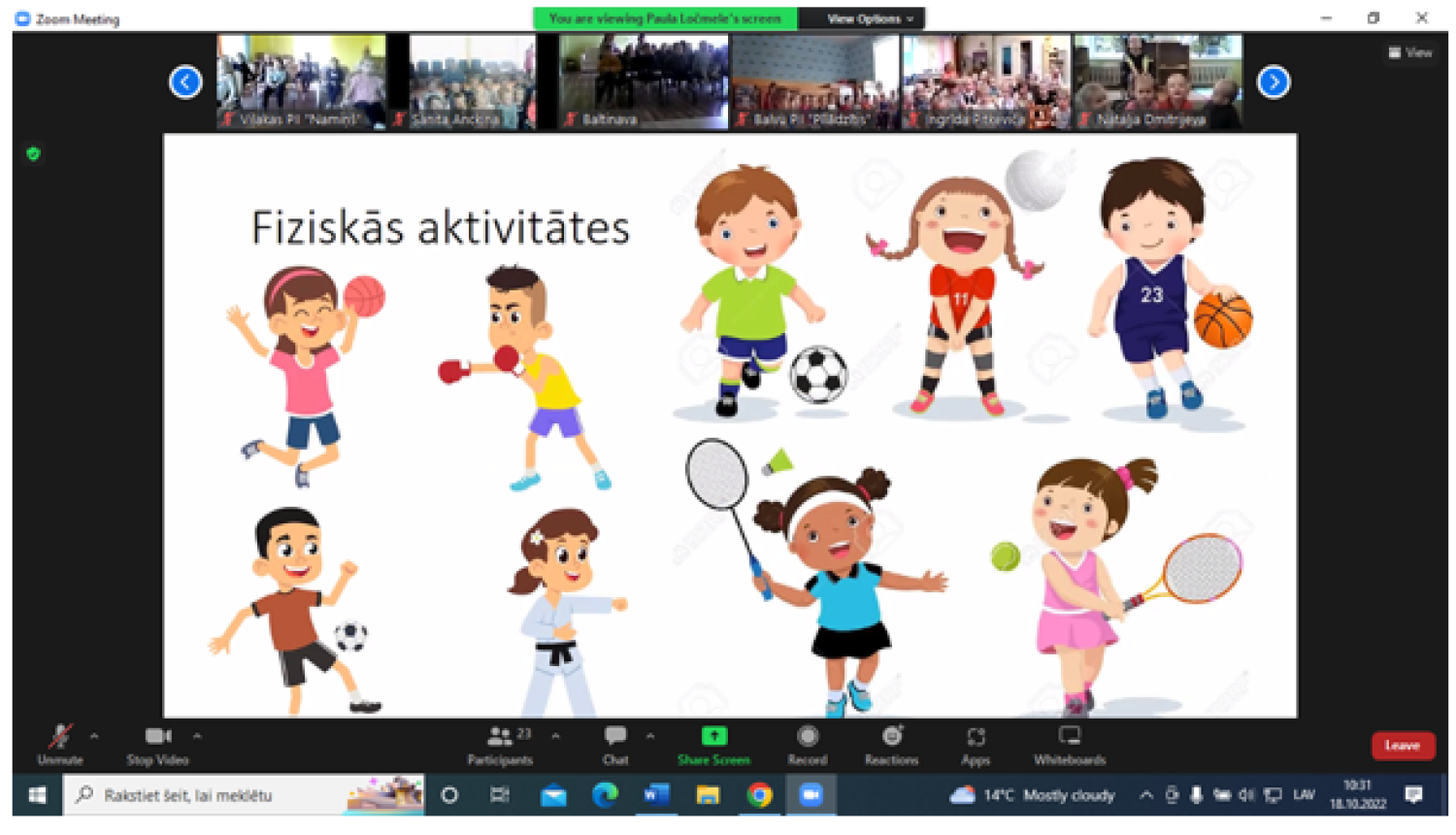
Task: Select the Baltinava participant video thumbnail
Action: coord(644,83)
